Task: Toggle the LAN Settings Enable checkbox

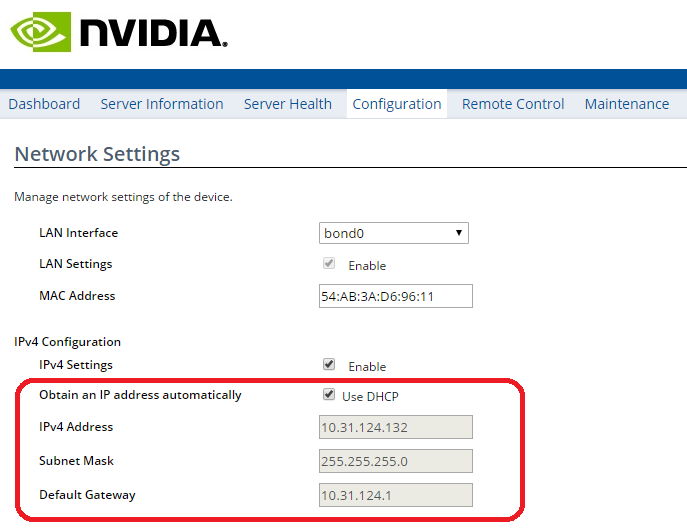Action: [328, 264]
